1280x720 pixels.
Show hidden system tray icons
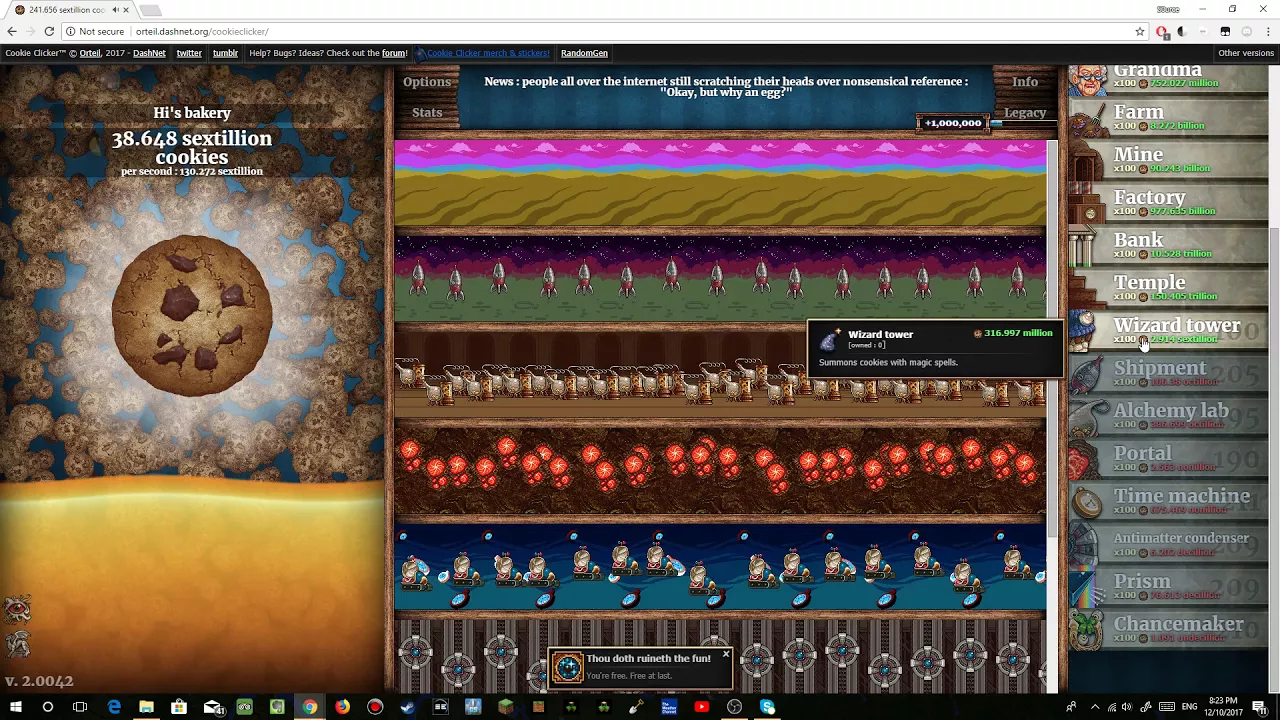click(x=1095, y=707)
